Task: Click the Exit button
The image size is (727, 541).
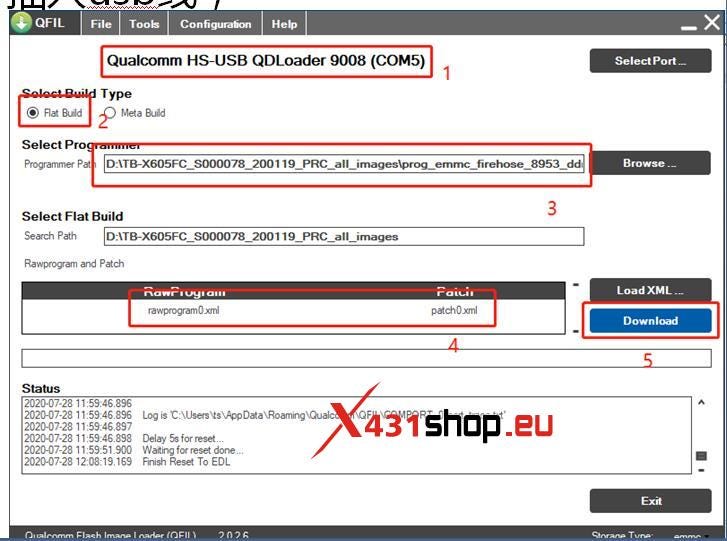Action: pos(650,501)
